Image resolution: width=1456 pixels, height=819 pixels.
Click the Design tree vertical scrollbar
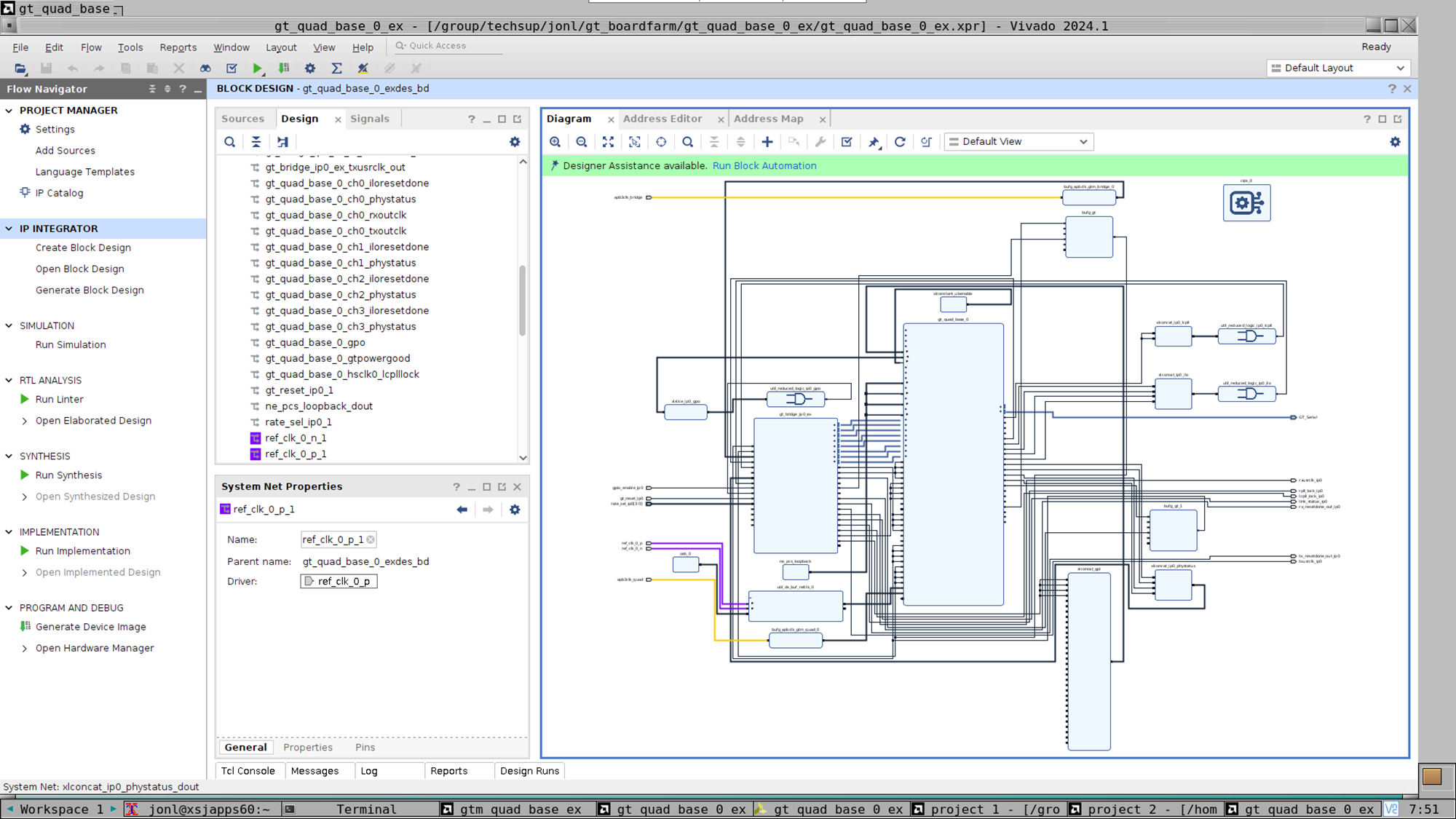[x=523, y=301]
